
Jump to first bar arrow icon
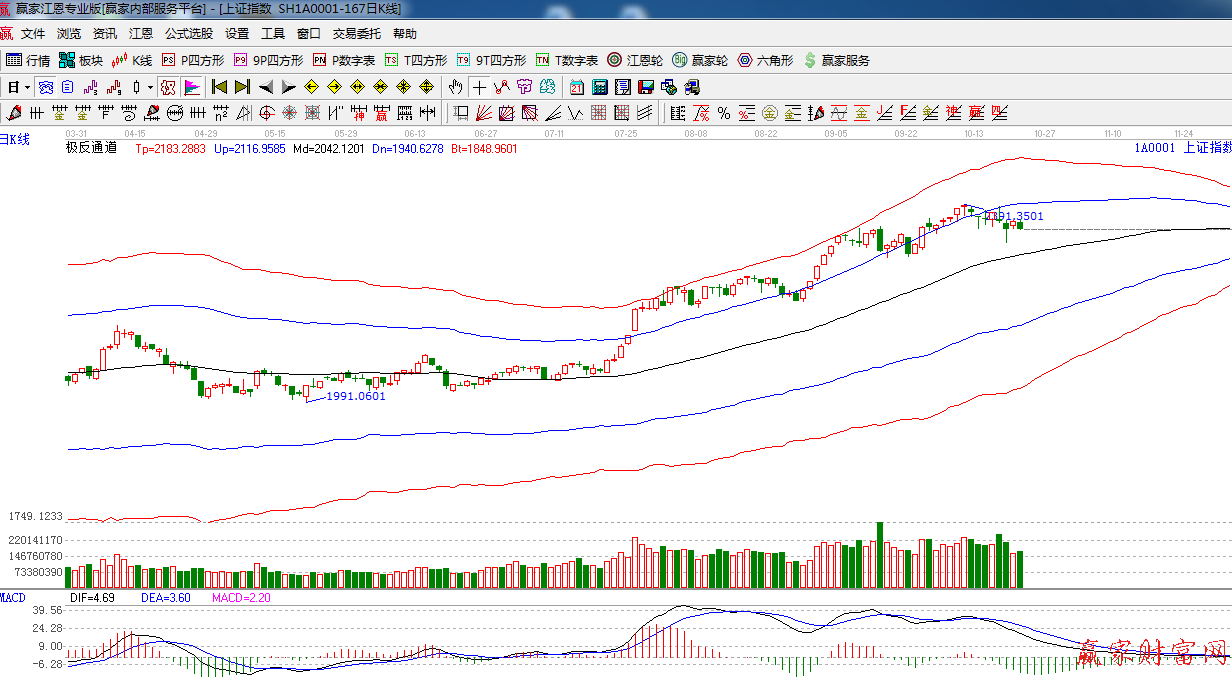click(219, 87)
